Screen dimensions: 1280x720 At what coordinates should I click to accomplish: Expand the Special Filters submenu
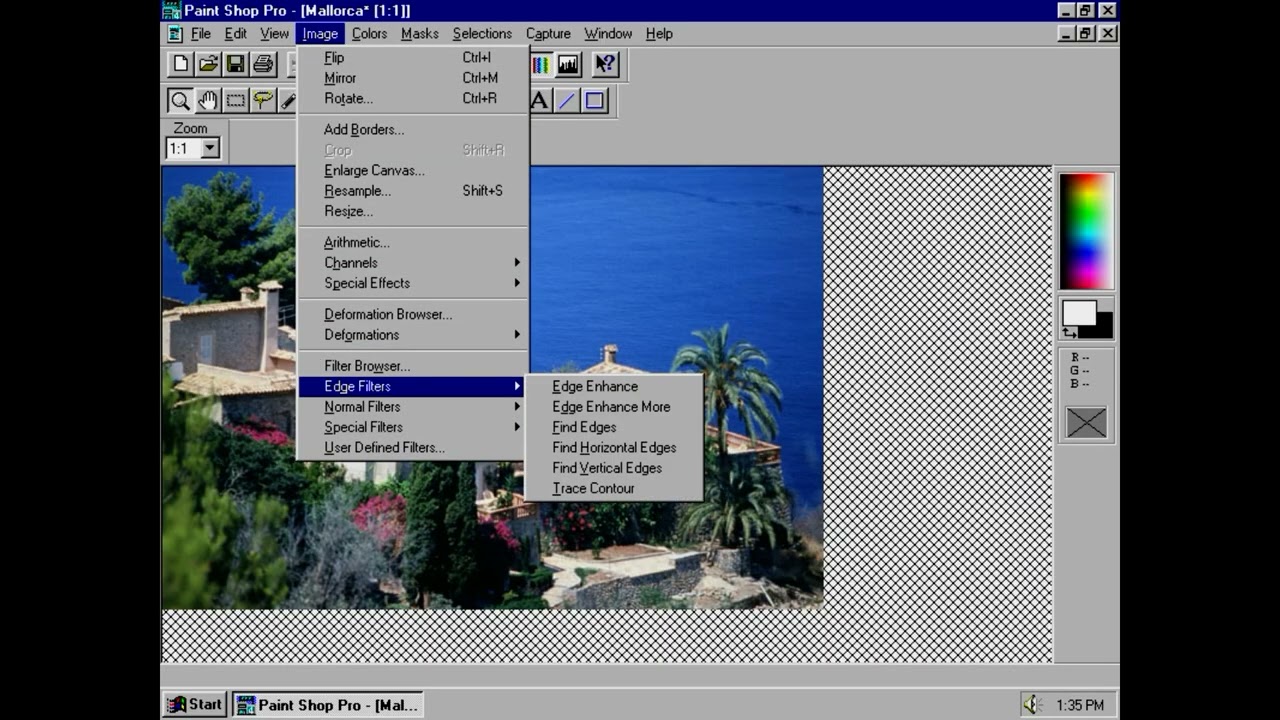point(413,427)
